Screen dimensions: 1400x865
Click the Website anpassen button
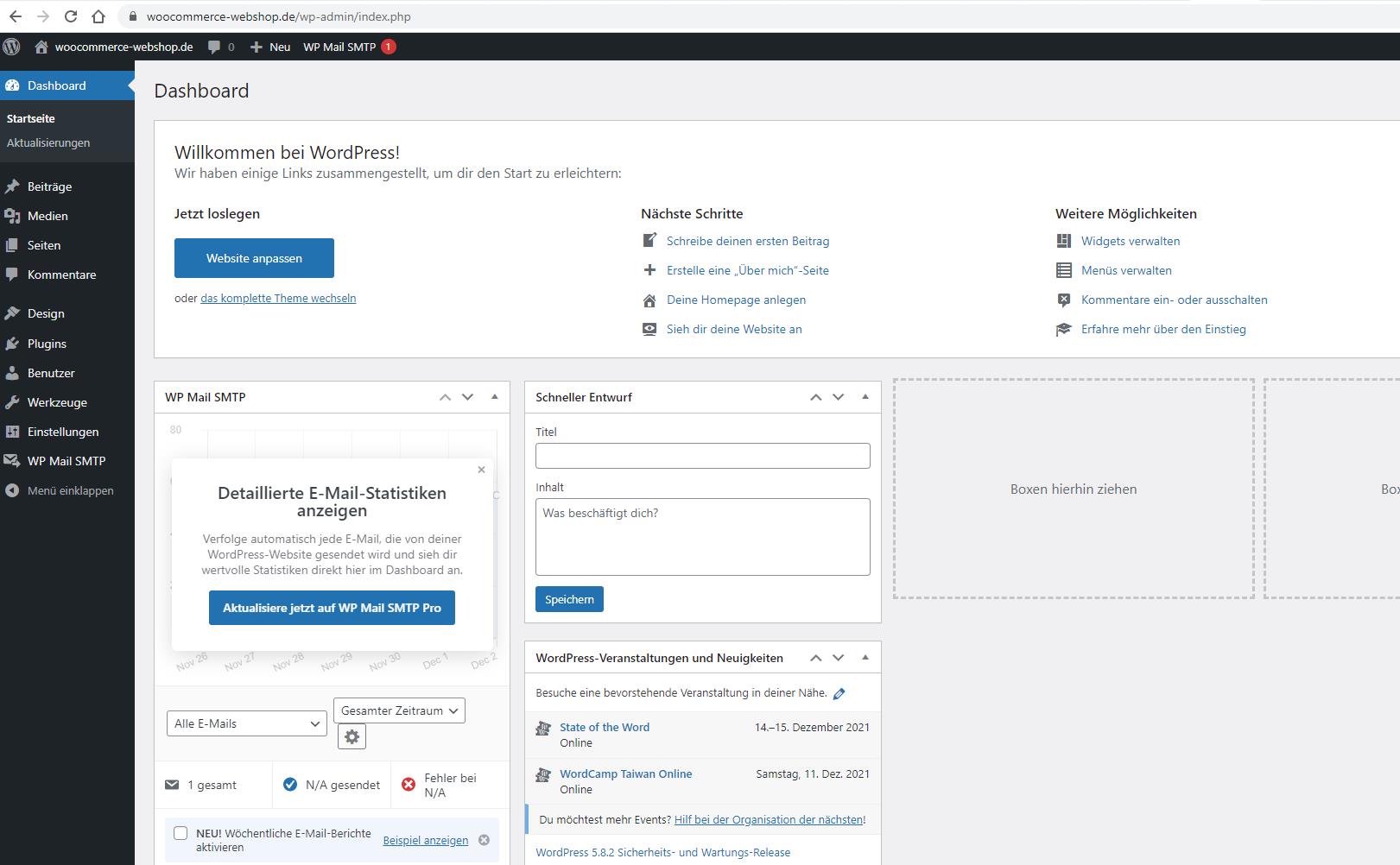point(254,258)
